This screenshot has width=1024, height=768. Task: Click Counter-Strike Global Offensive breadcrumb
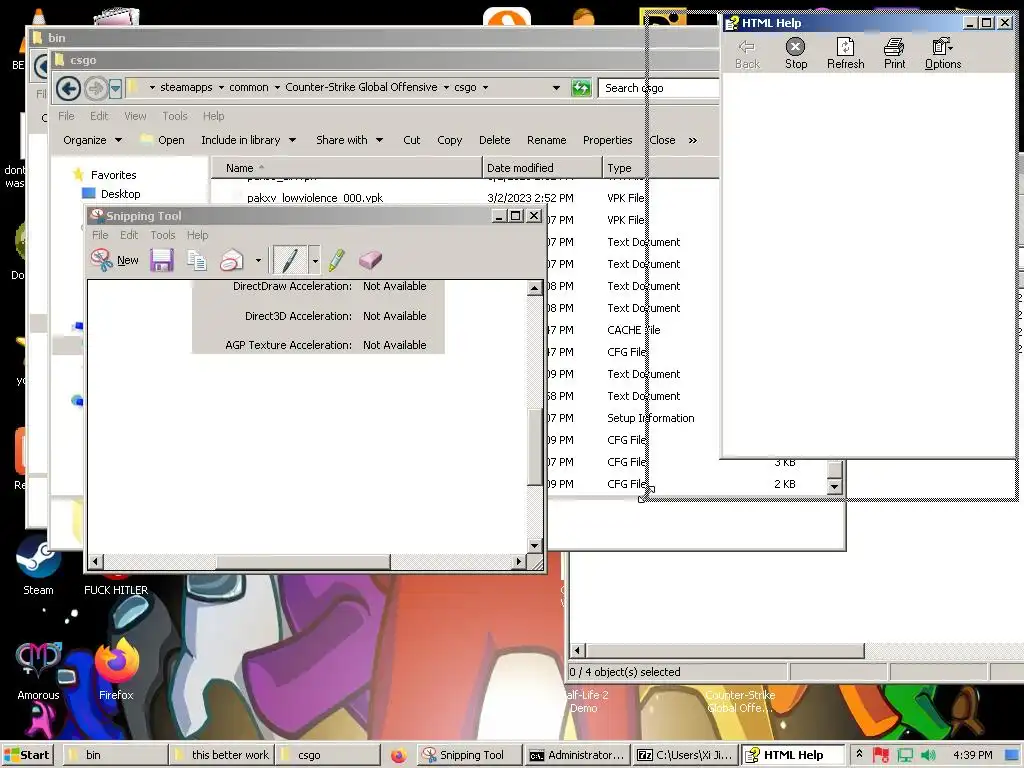[x=361, y=87]
